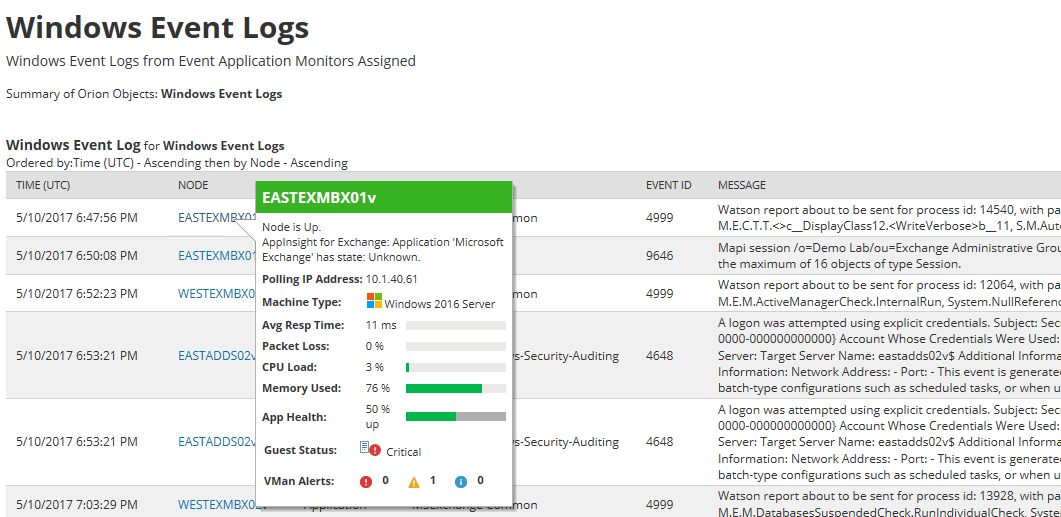Click the orange warning VMan Alerts icon
Screen dimensions: 1061x517
414,482
